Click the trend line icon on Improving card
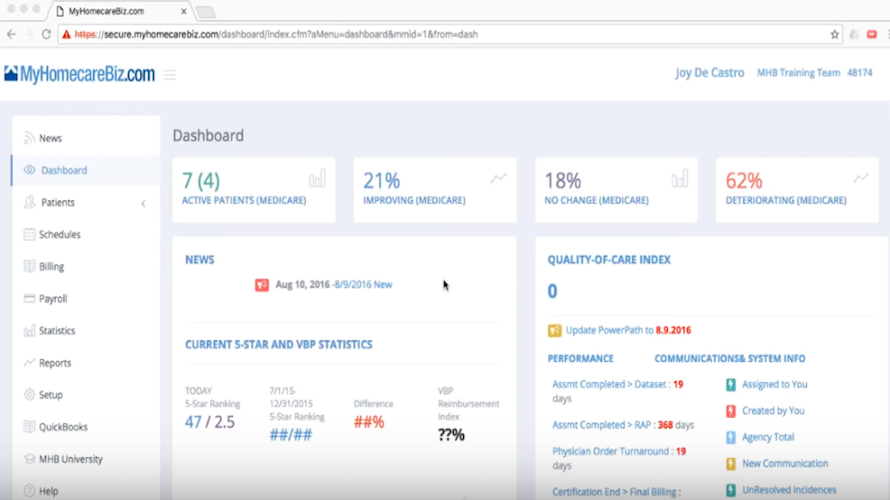This screenshot has height=500, width=890. pyautogui.click(x=498, y=178)
